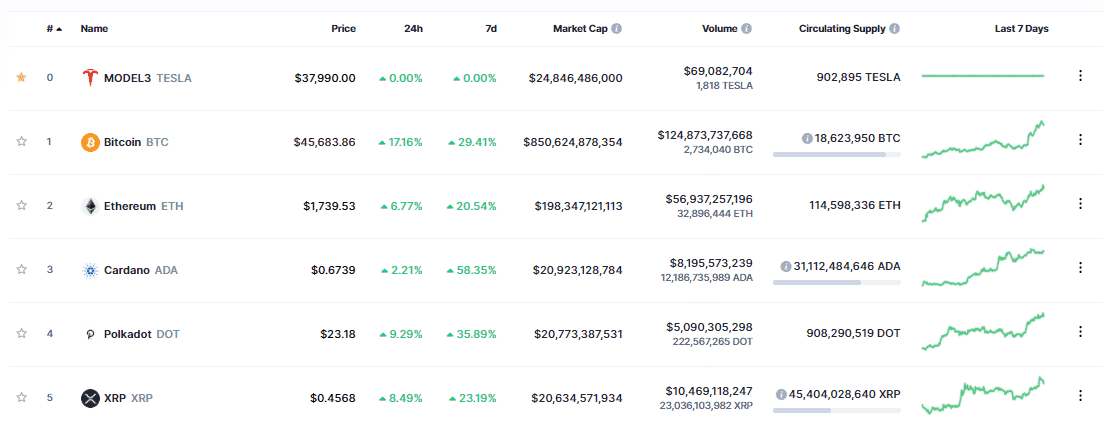
Task: Click the Bitcoin orange logo icon
Action: tap(90, 142)
